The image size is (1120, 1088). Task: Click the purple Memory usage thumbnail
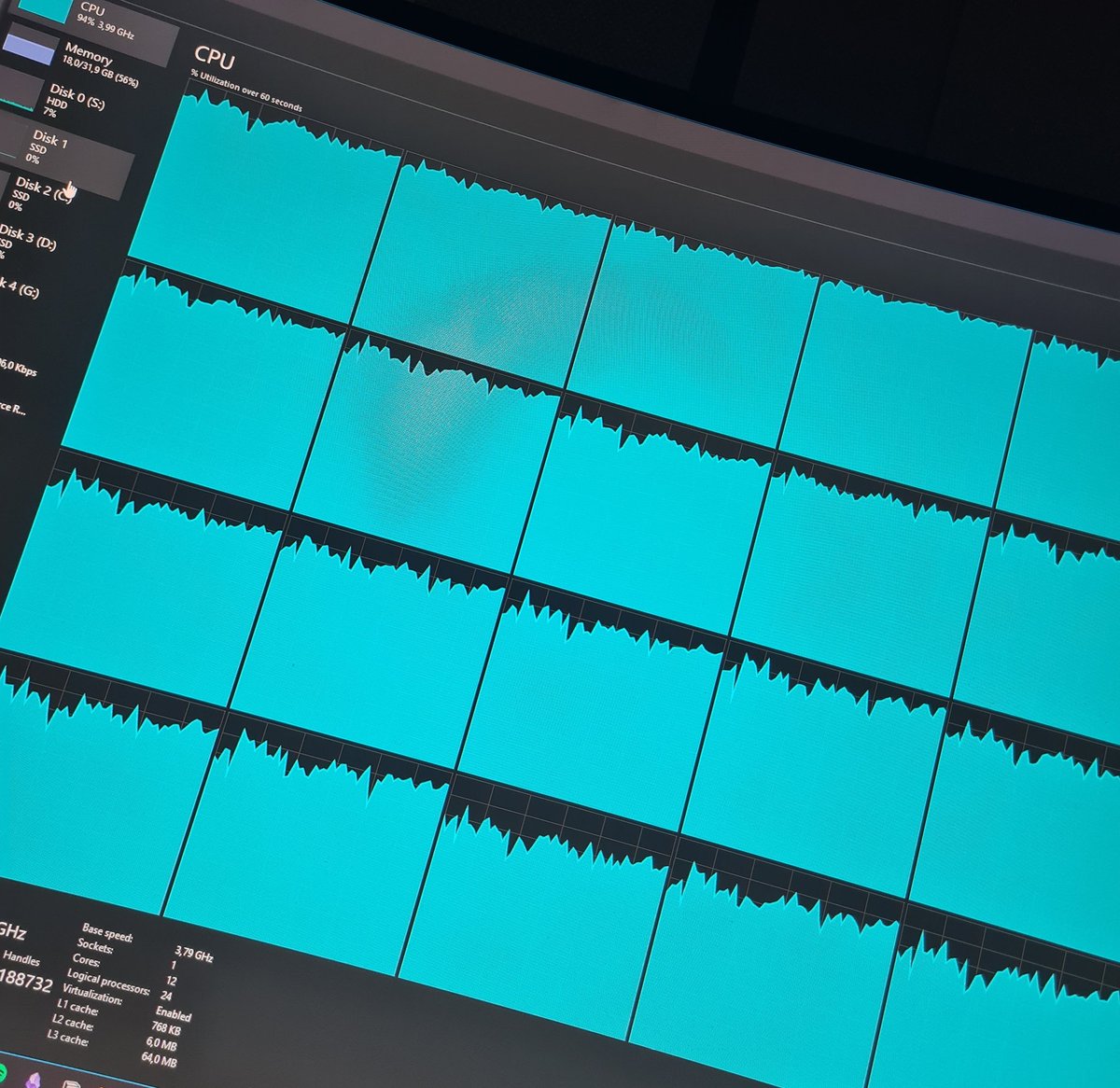30,47
